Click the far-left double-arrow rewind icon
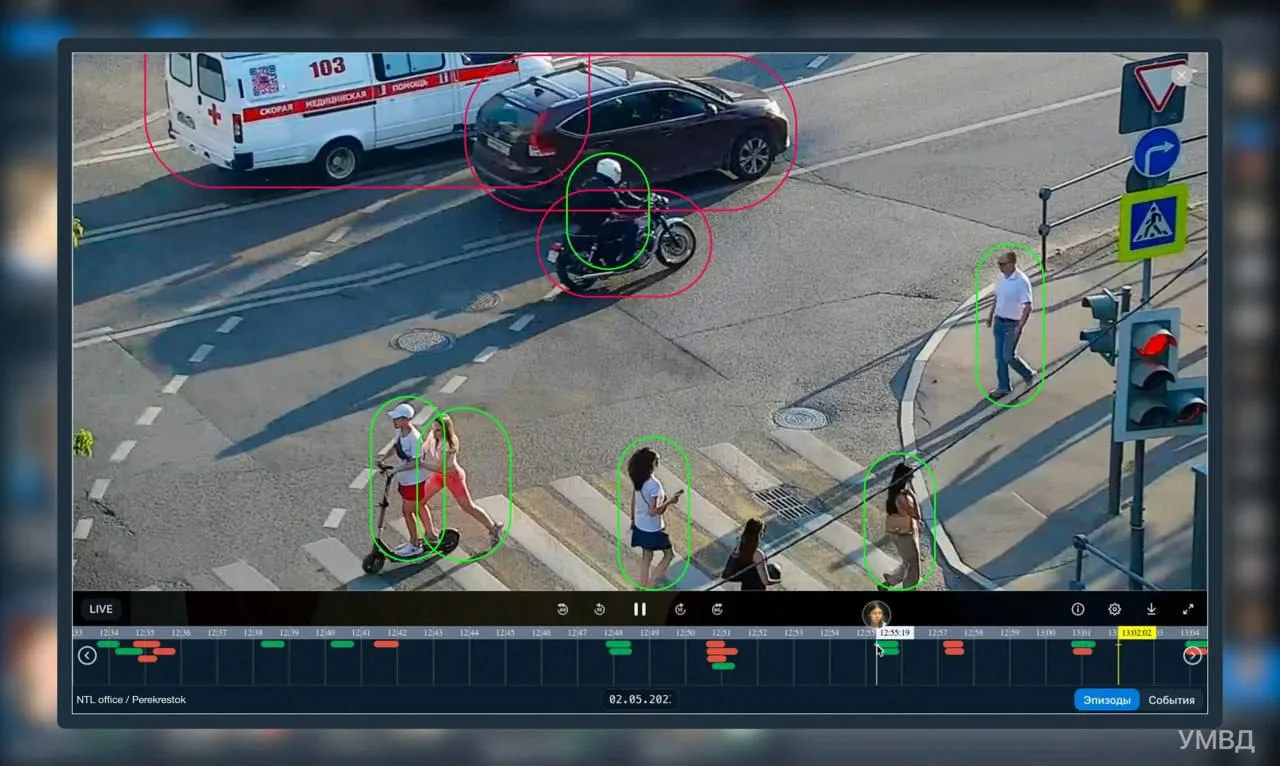Screen dimensions: 1280x766 pos(563,609)
